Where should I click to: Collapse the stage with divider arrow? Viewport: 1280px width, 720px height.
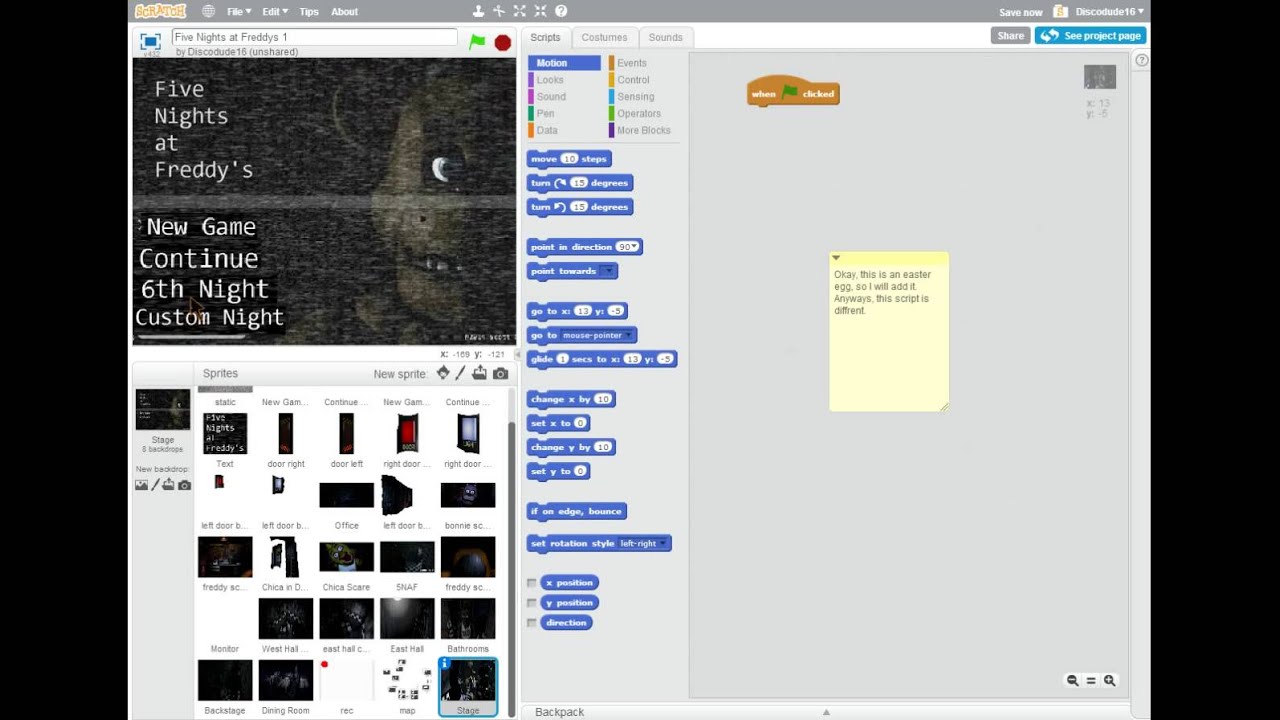coord(517,354)
